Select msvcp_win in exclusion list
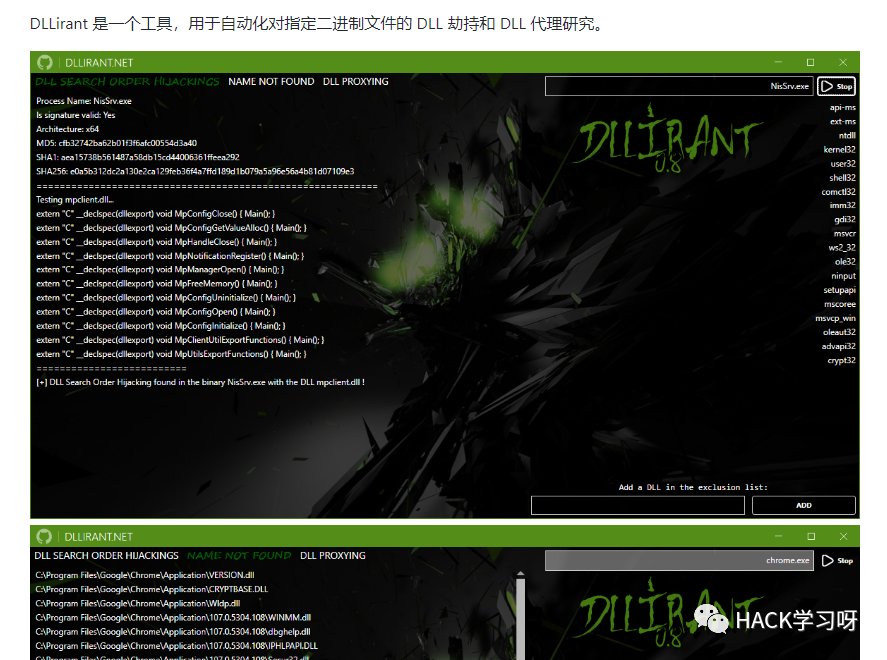The width and height of the screenshot is (887, 660). click(x=836, y=318)
